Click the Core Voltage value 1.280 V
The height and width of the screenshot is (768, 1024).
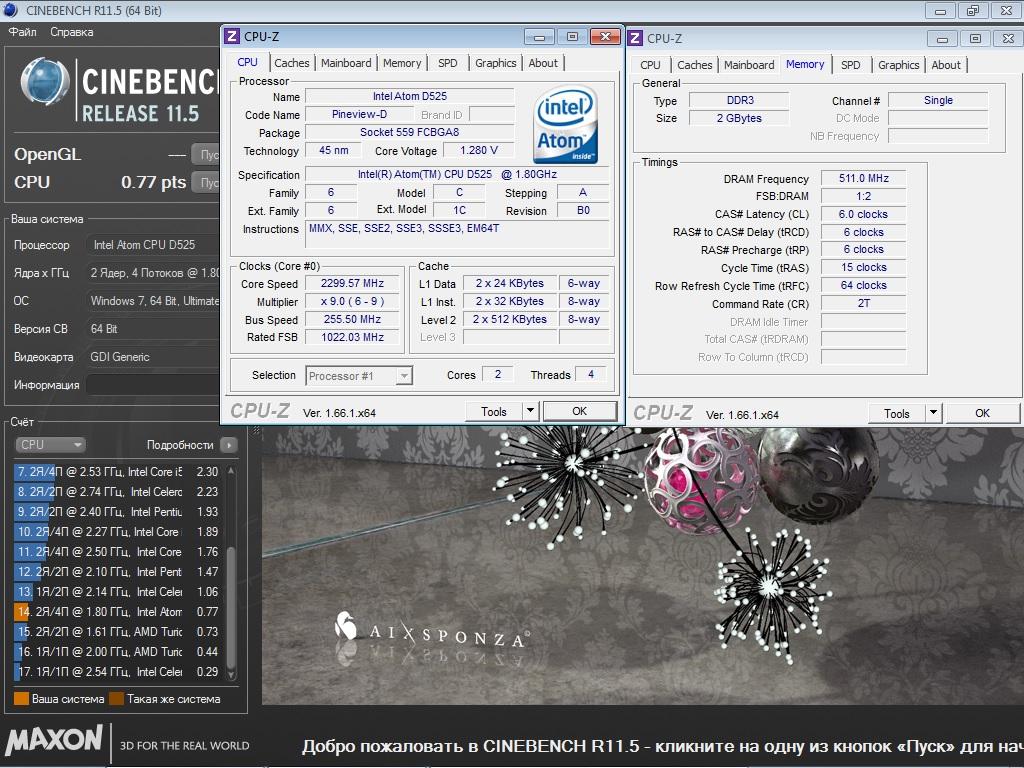tap(479, 150)
